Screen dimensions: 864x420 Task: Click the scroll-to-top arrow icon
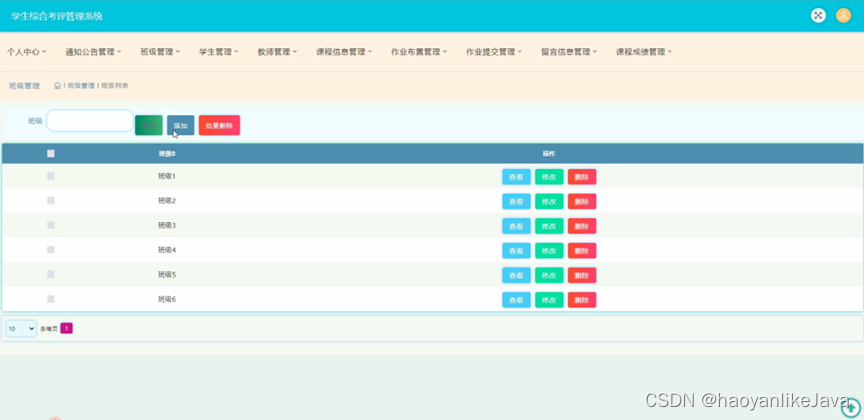(x=852, y=408)
